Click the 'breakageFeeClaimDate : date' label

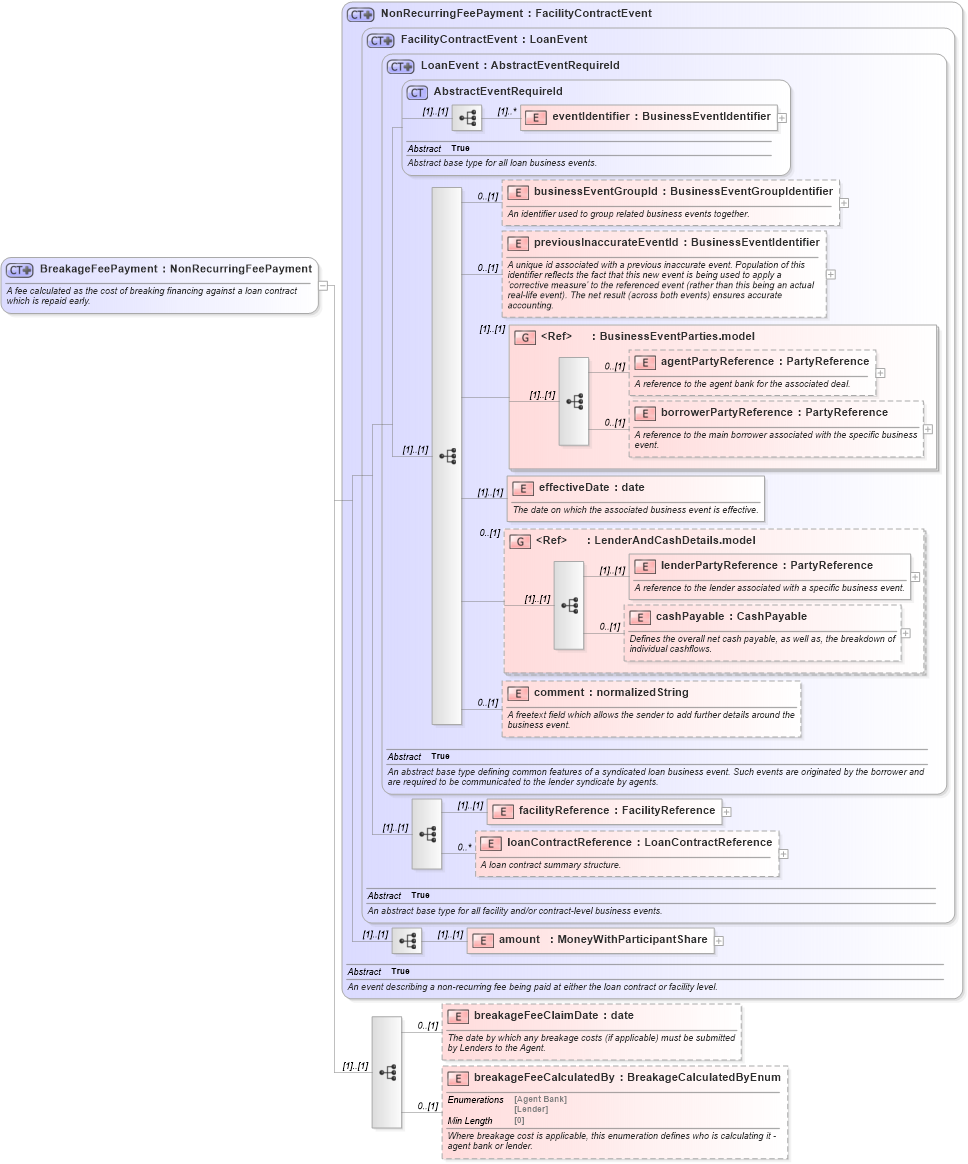554,1016
